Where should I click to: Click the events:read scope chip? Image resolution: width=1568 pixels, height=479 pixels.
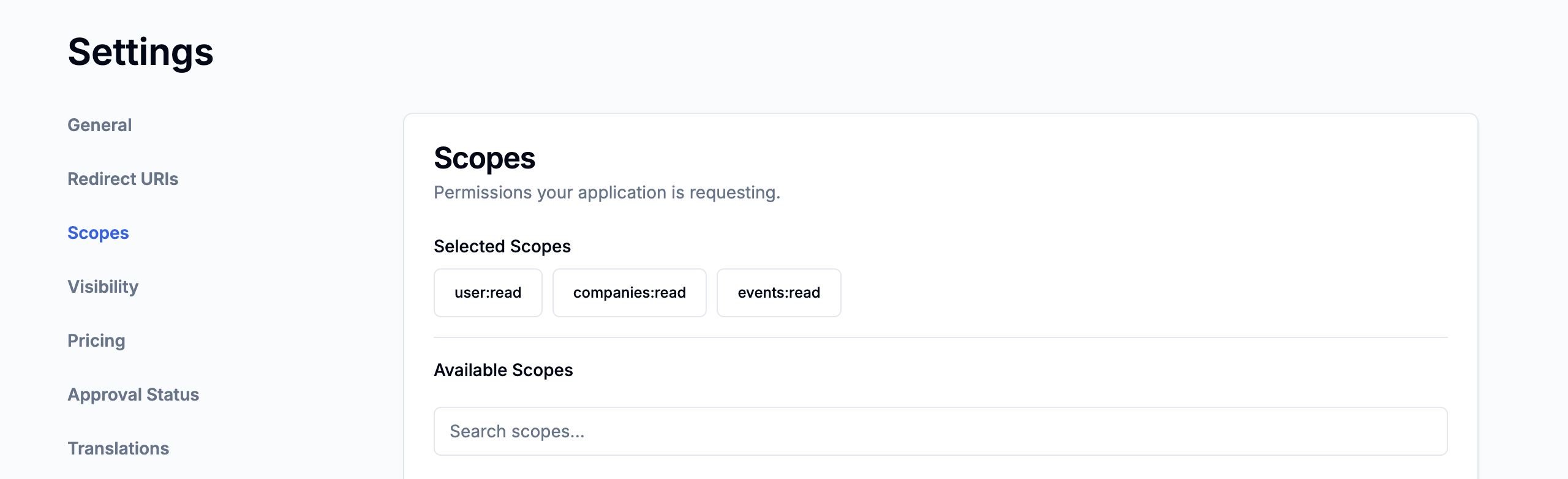[x=778, y=293]
